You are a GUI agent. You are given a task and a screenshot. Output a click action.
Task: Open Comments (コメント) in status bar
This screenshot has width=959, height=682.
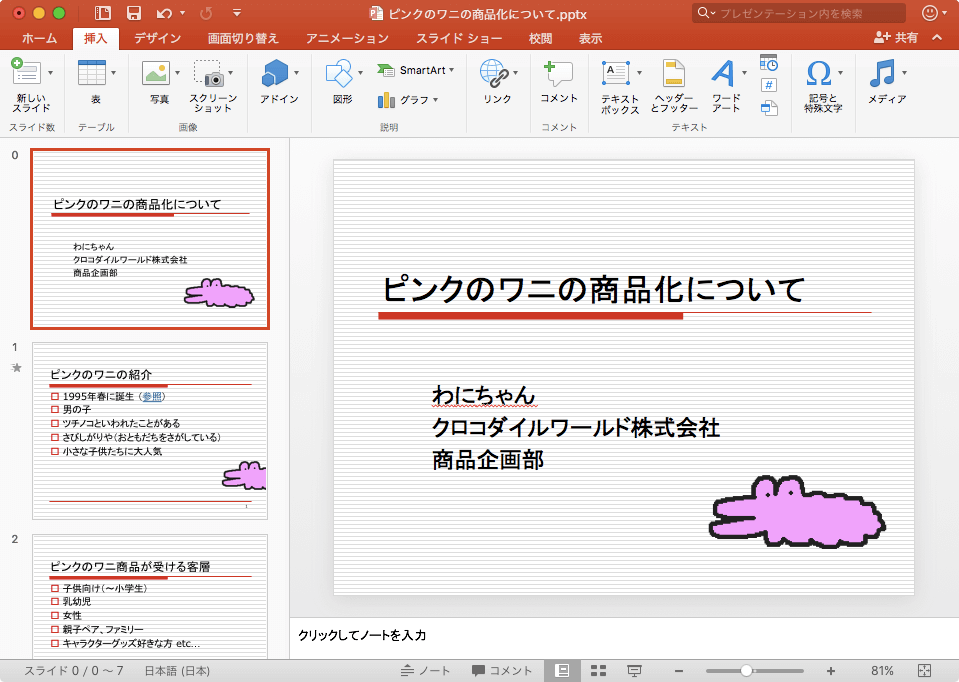pyautogui.click(x=503, y=670)
